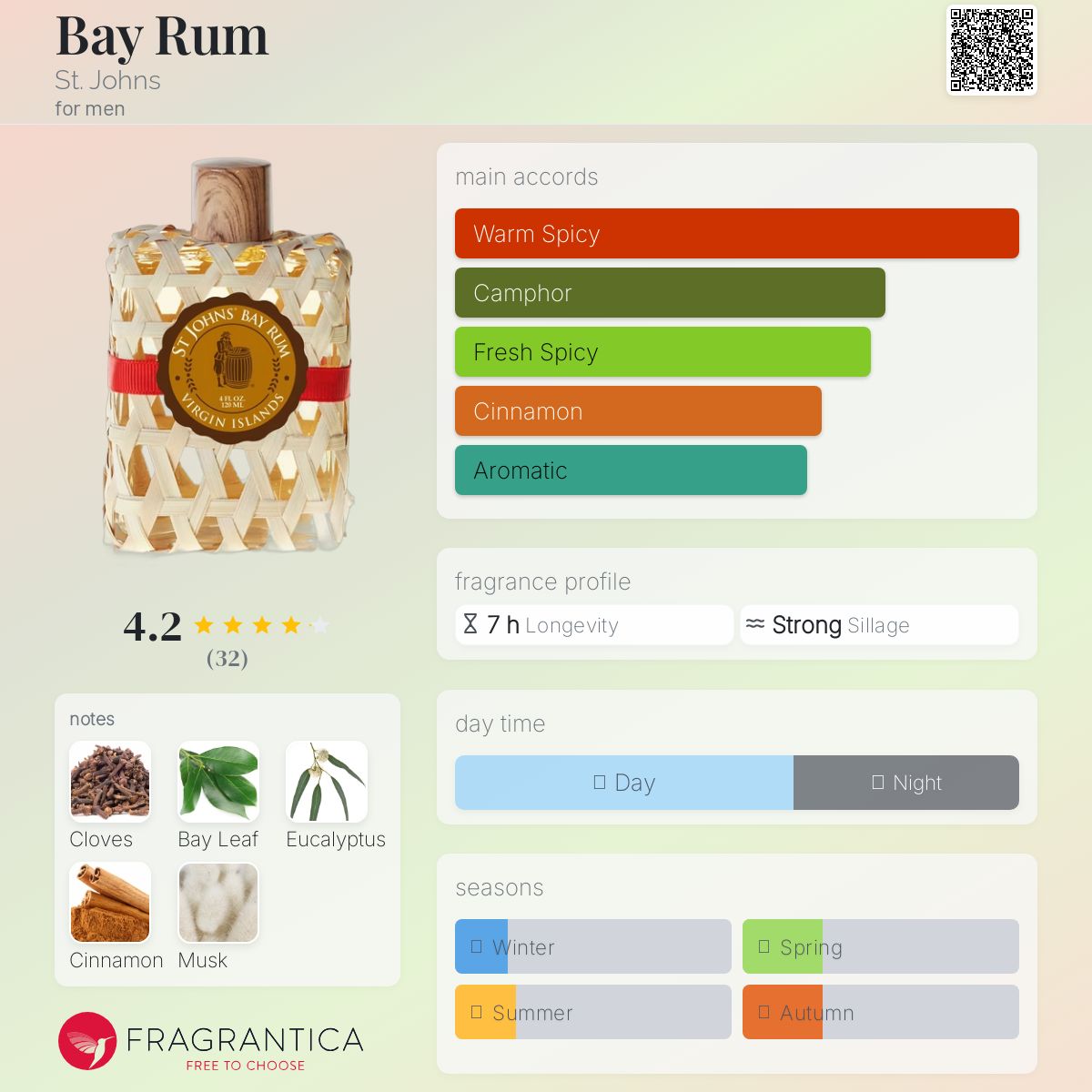The width and height of the screenshot is (1092, 1092).
Task: Click the wave Sillage icon
Action: [755, 624]
